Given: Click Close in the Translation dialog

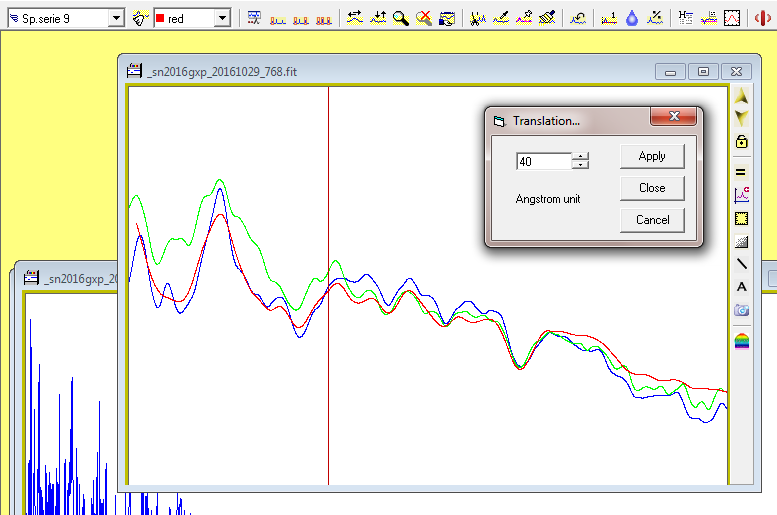Looking at the screenshot, I should click(x=652, y=188).
